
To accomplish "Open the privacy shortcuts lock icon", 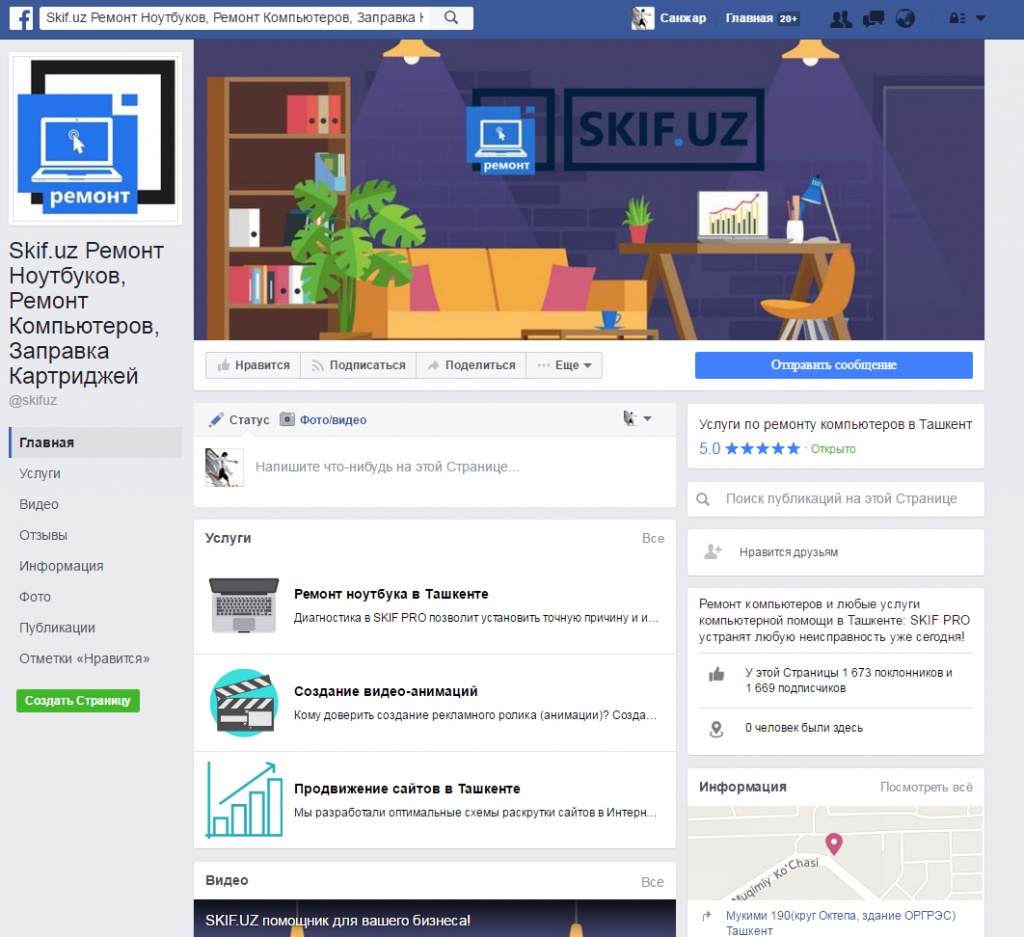I will tap(957, 18).
